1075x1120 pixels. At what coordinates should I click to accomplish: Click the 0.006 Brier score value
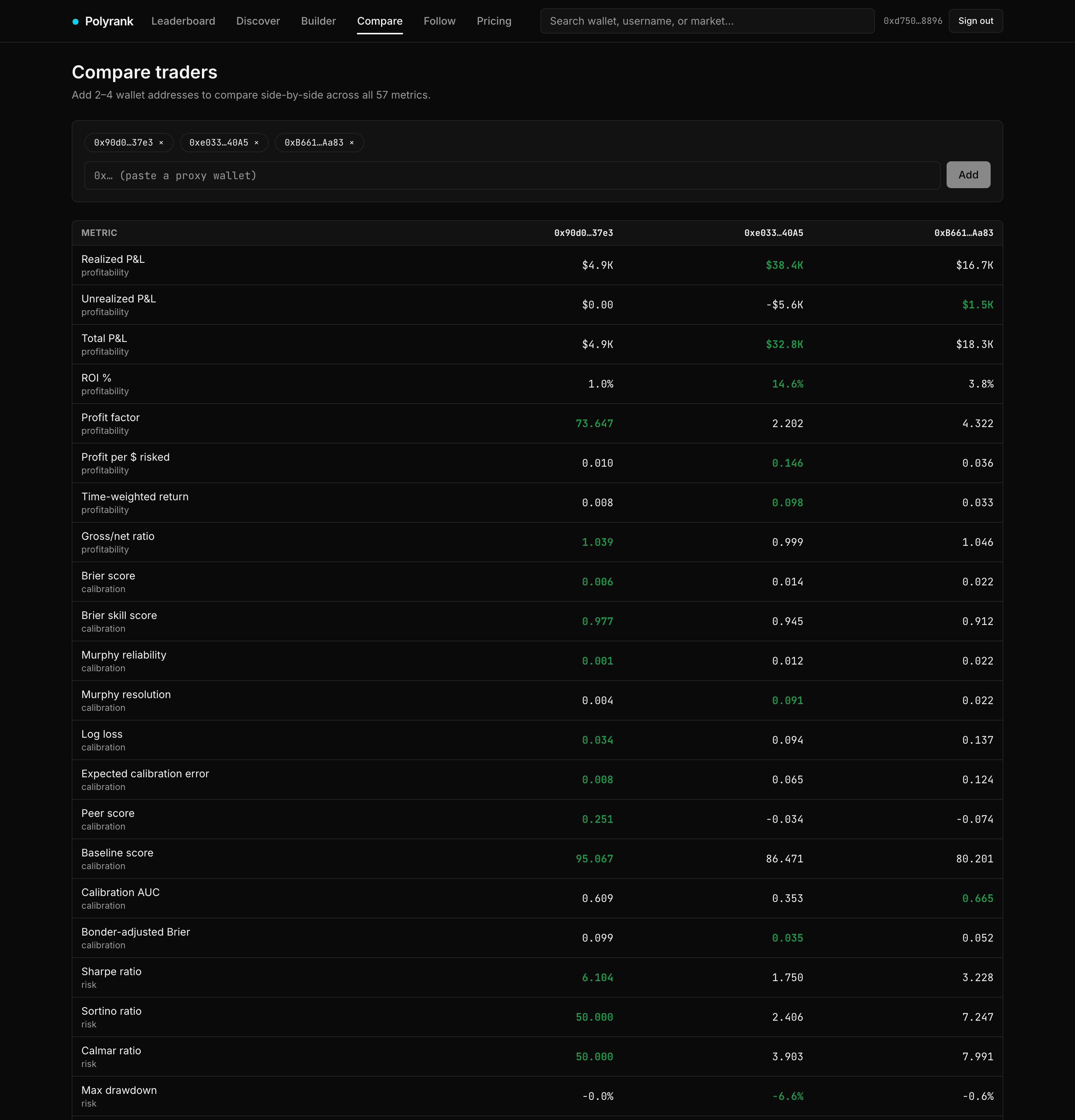click(x=598, y=582)
